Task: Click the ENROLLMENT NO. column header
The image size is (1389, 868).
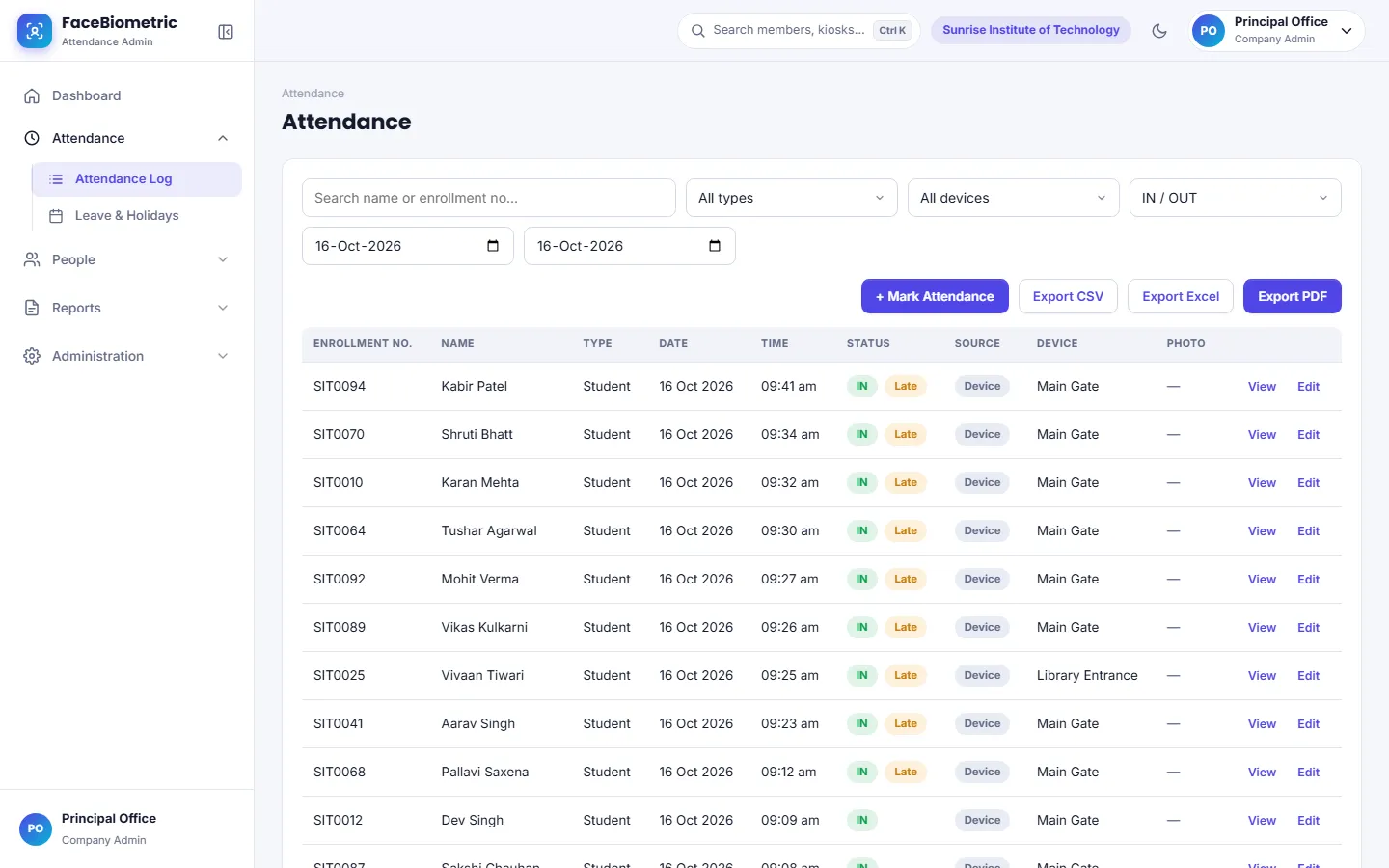Action: coord(363,343)
